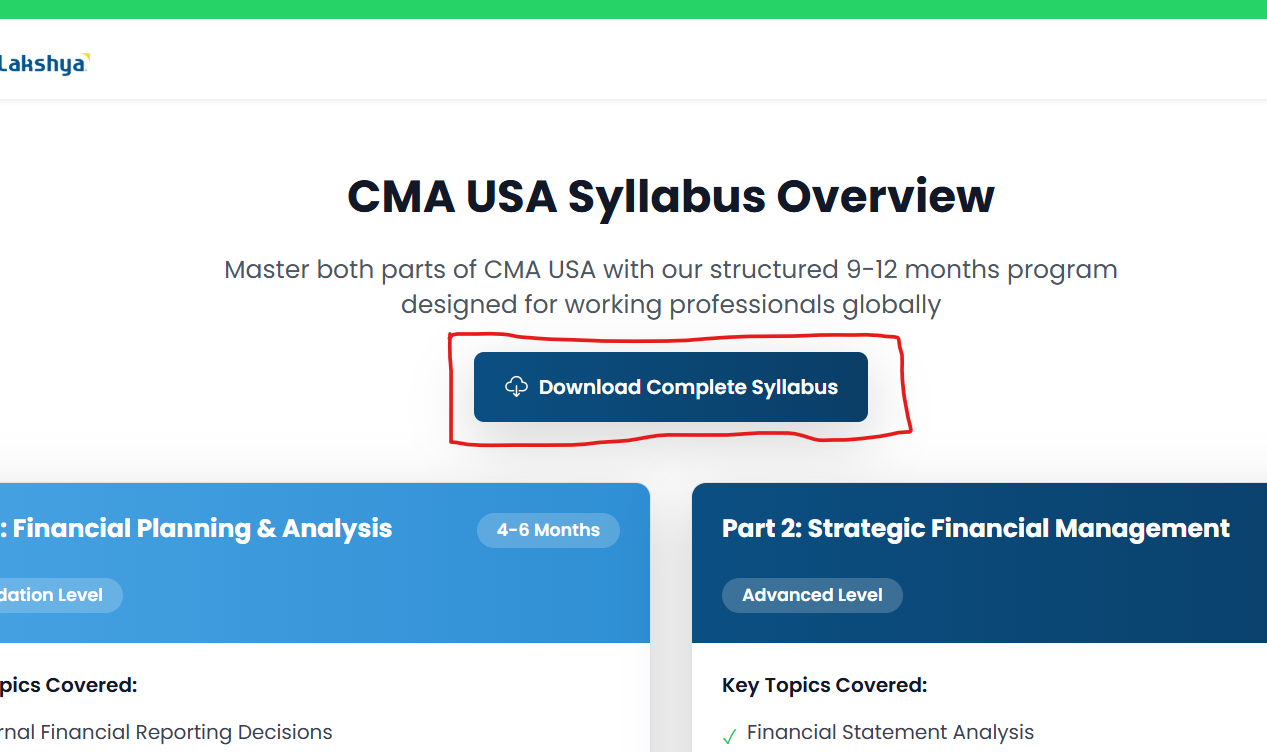Click the Foundation Level badge
The width and height of the screenshot is (1267, 752).
[55, 595]
